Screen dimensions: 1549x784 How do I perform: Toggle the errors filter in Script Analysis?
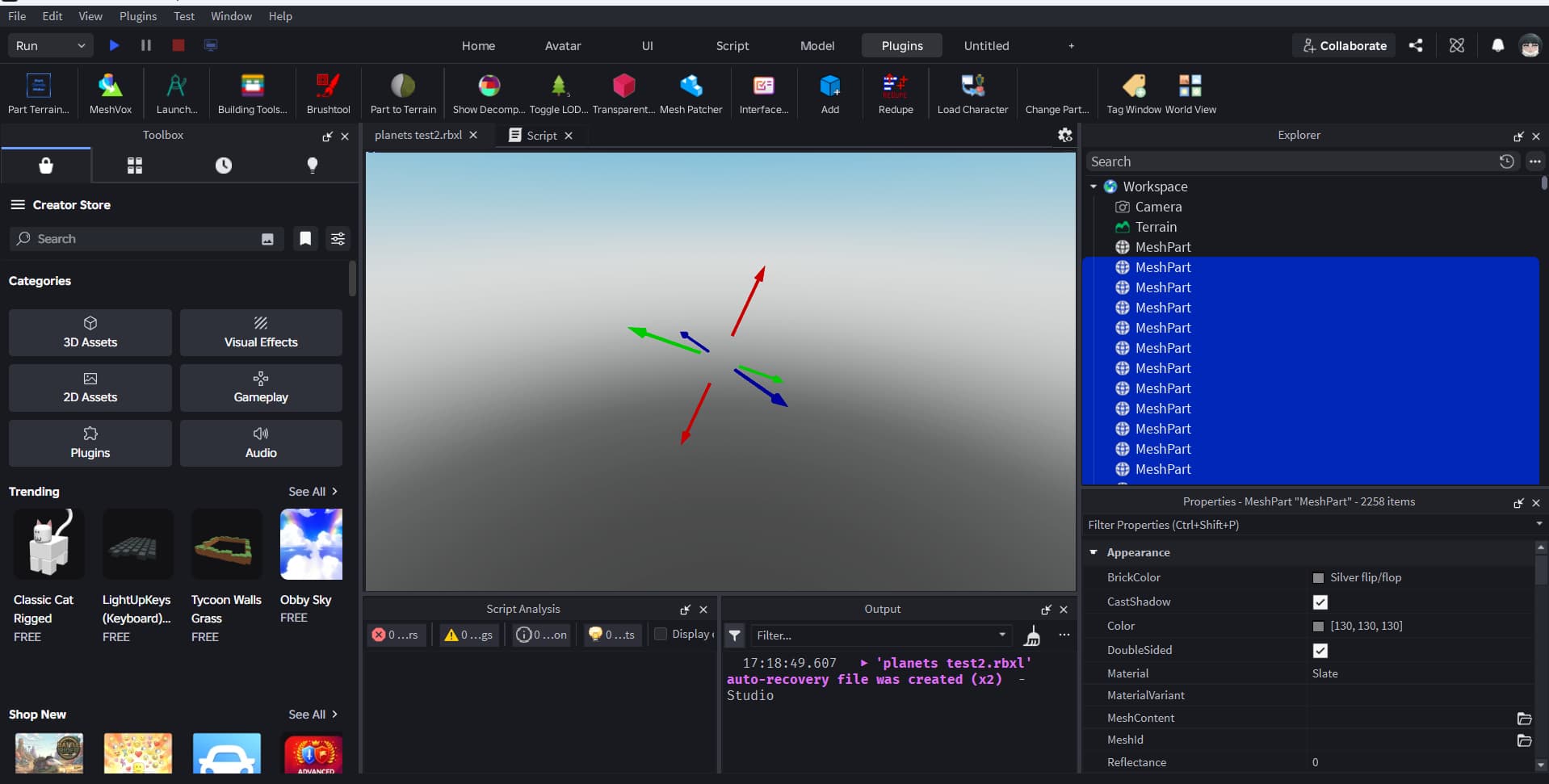coord(396,635)
